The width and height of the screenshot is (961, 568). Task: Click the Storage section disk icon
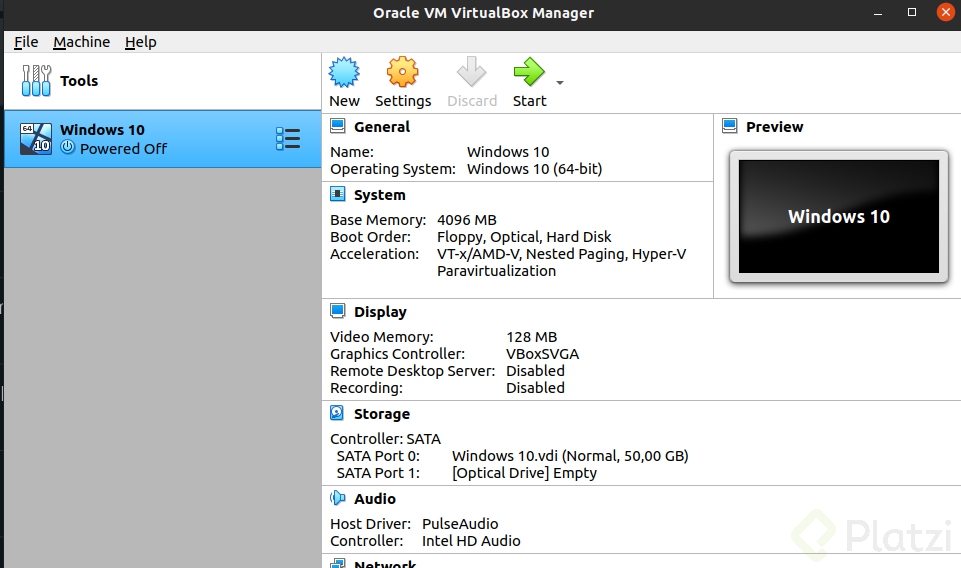pyautogui.click(x=337, y=413)
